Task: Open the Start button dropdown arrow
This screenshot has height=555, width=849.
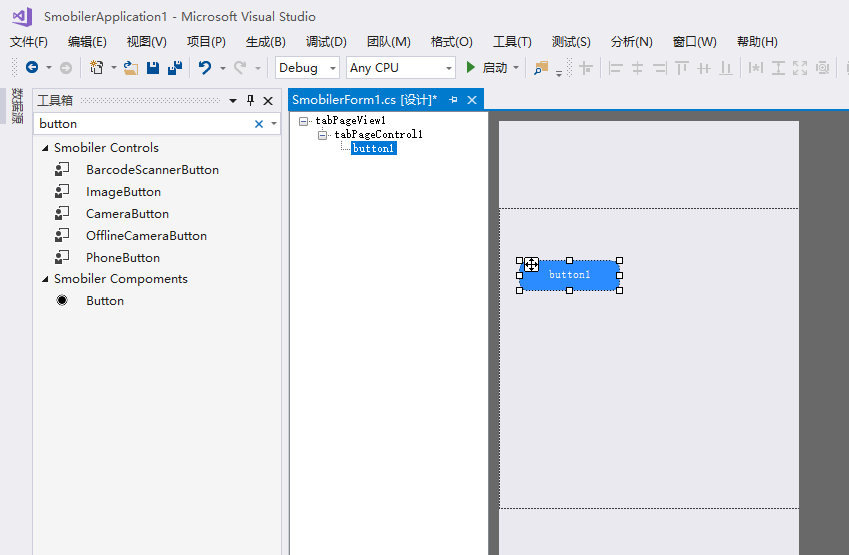Action: [516, 68]
